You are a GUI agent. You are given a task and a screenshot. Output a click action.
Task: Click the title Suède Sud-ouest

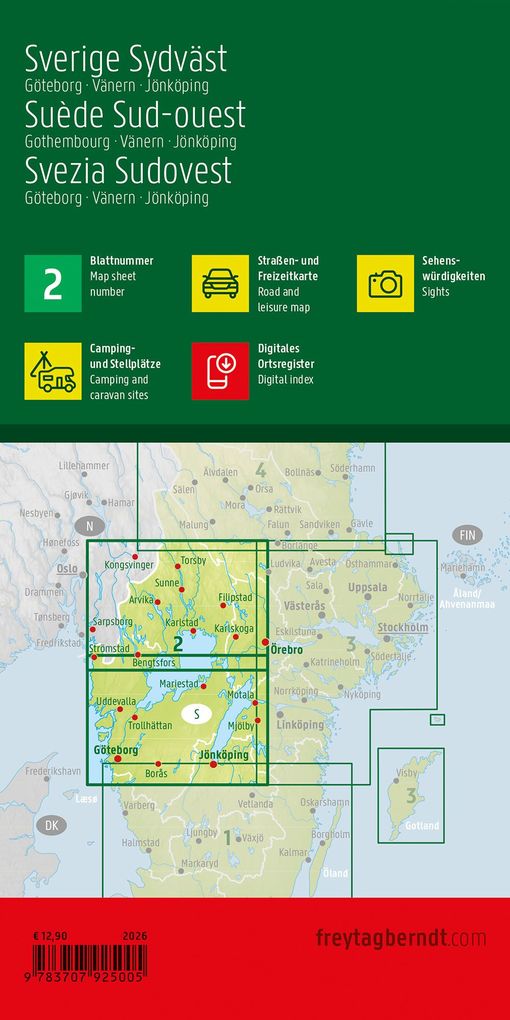click(135, 114)
